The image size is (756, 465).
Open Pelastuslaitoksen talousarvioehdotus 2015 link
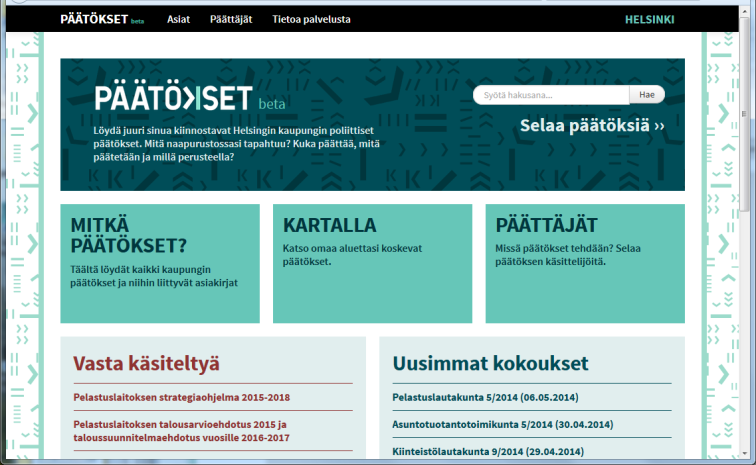182,431
